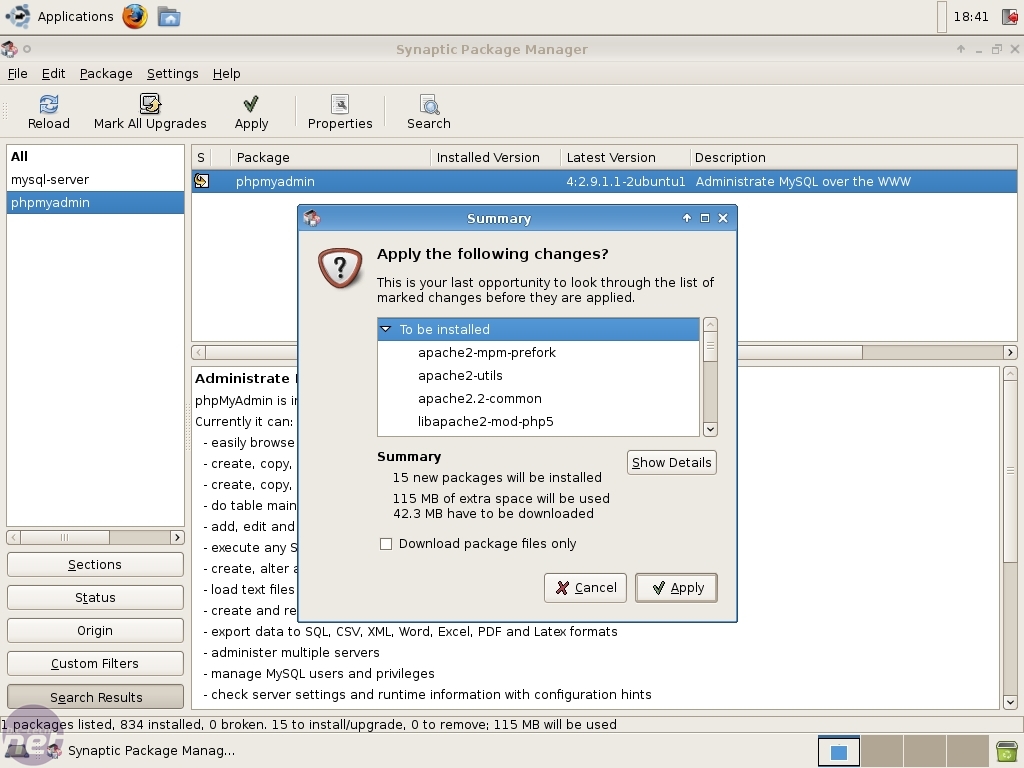Collapse the To be installed group
Viewport: 1024px width, 768px height.
pos(386,329)
